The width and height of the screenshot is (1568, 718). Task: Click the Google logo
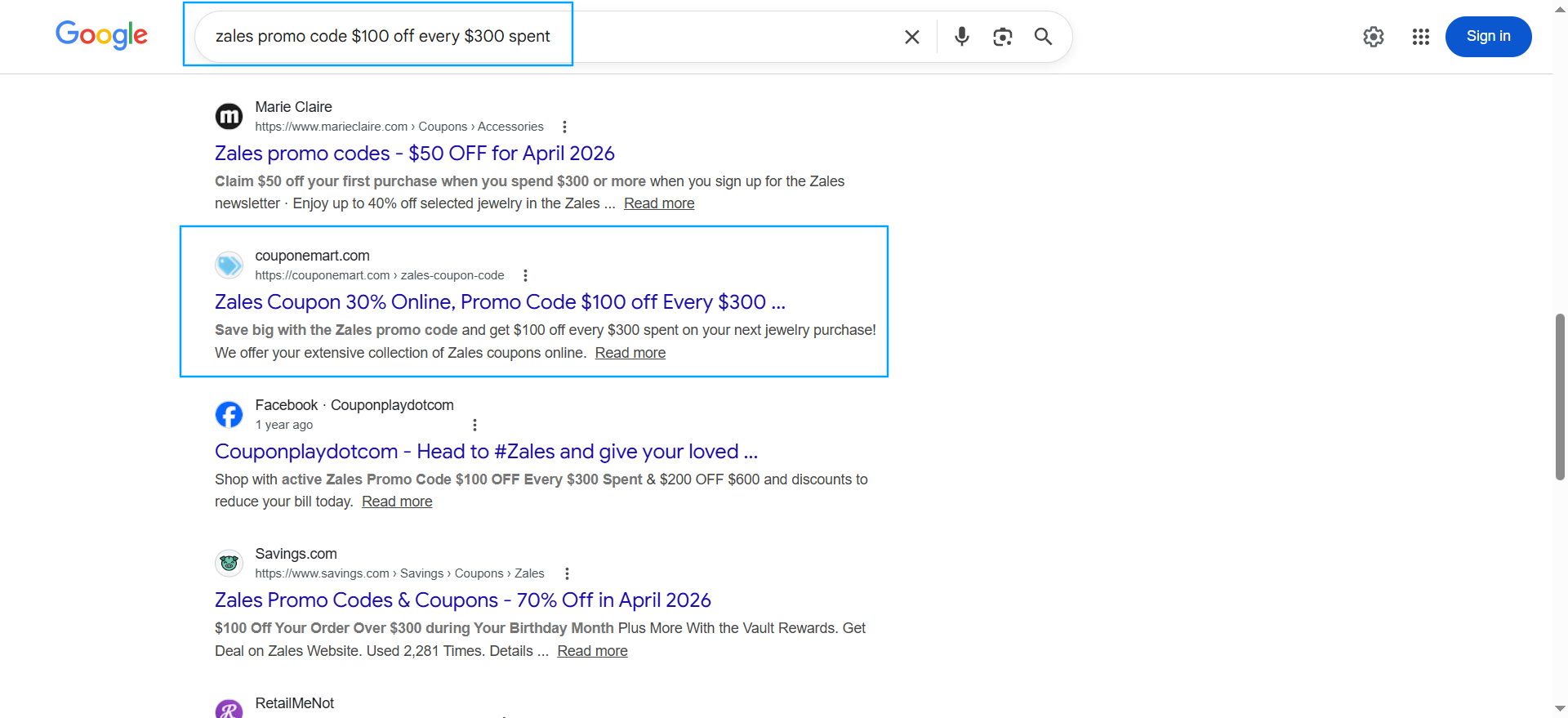click(101, 36)
